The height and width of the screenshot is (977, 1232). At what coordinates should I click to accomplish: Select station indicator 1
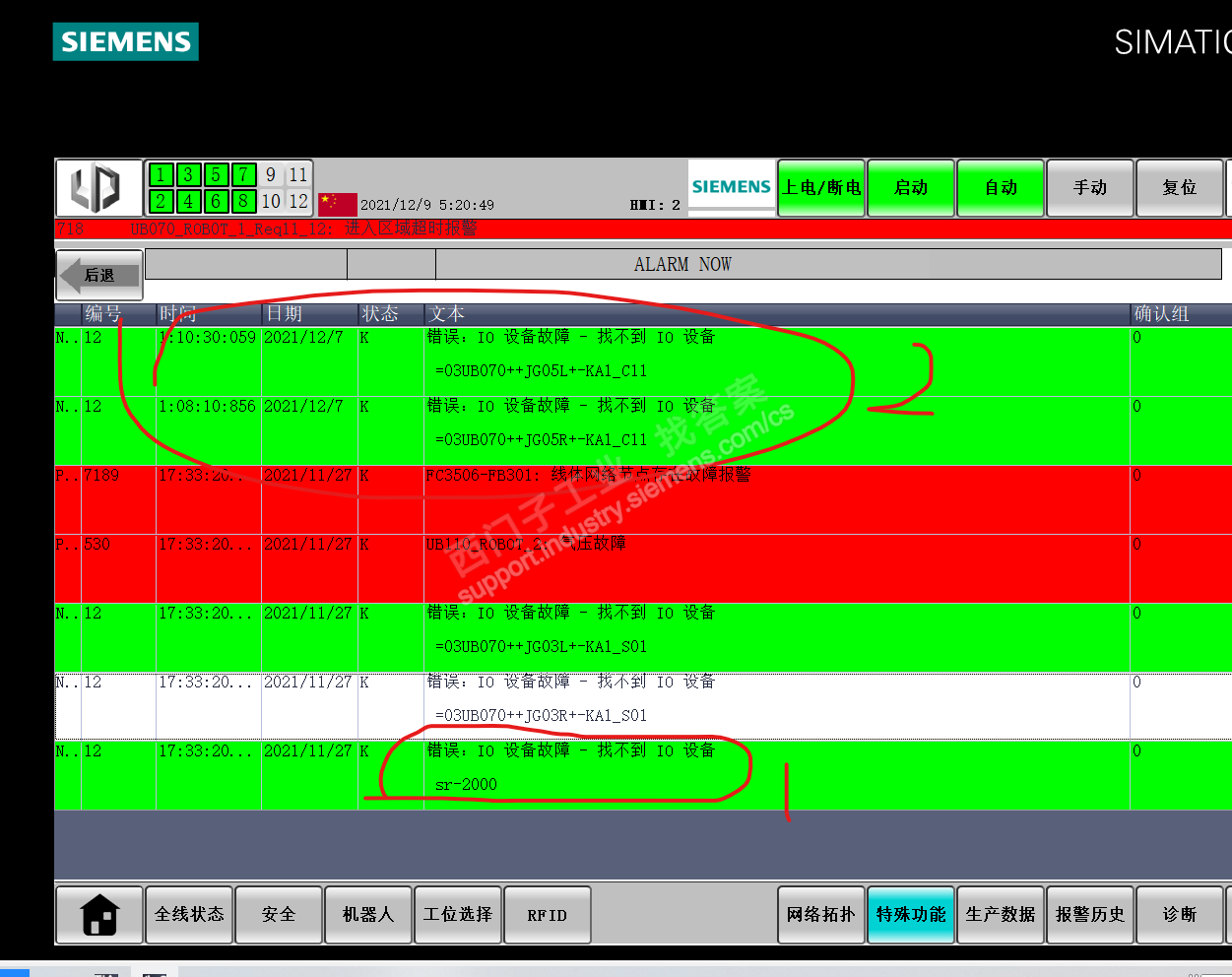point(162,175)
